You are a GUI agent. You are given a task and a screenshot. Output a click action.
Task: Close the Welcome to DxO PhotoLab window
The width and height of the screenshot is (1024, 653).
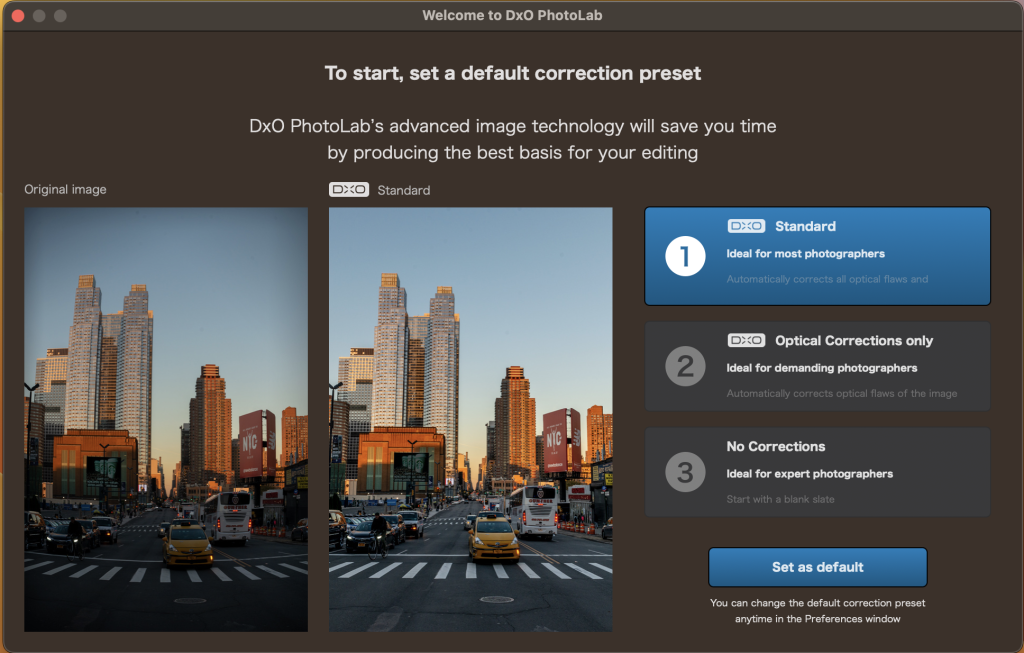(x=18, y=16)
